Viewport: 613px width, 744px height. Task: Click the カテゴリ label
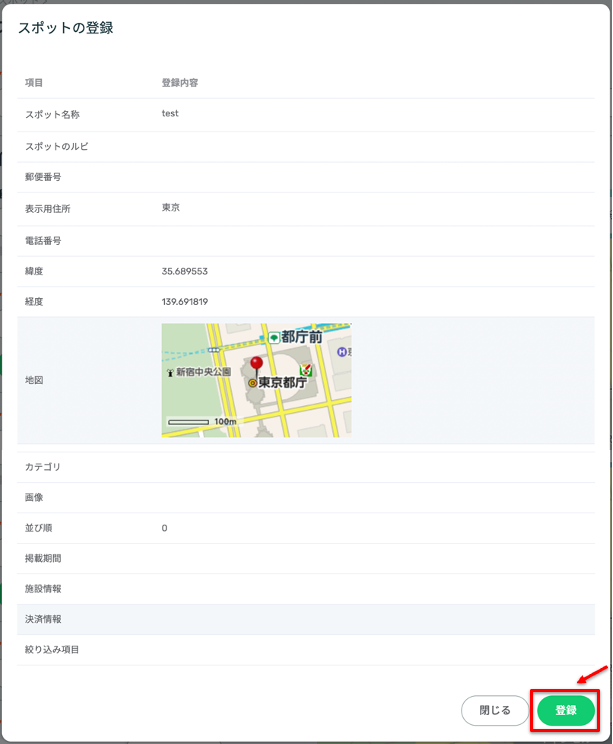click(x=43, y=467)
